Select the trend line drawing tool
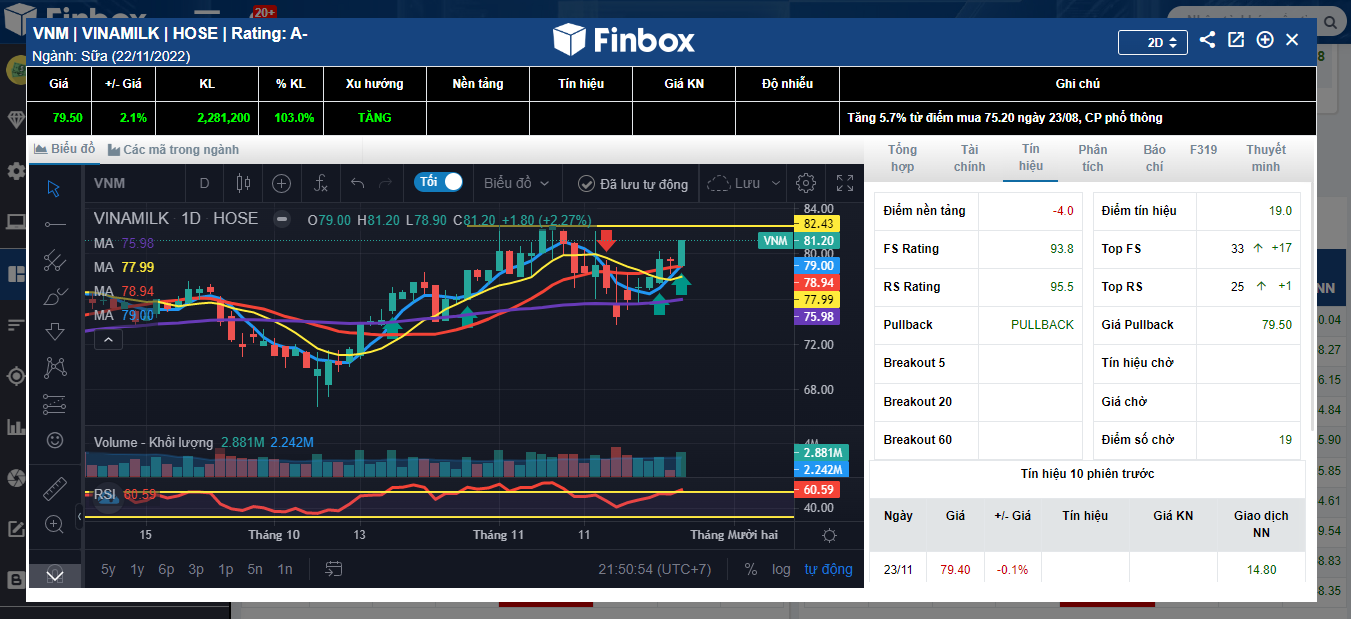Screen dimensions: 1351x619 click(55, 225)
